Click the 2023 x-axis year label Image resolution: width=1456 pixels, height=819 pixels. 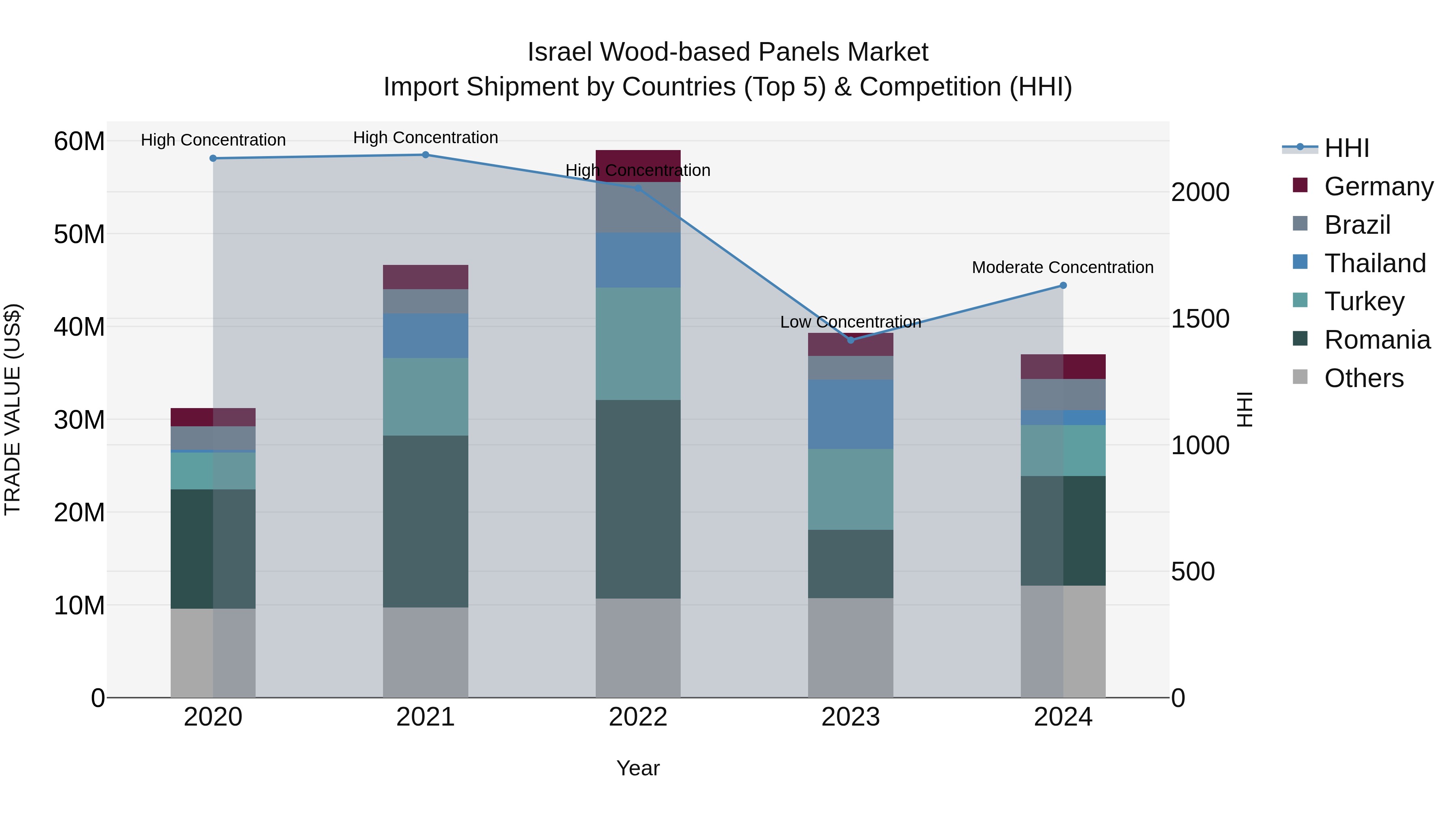coord(851,717)
